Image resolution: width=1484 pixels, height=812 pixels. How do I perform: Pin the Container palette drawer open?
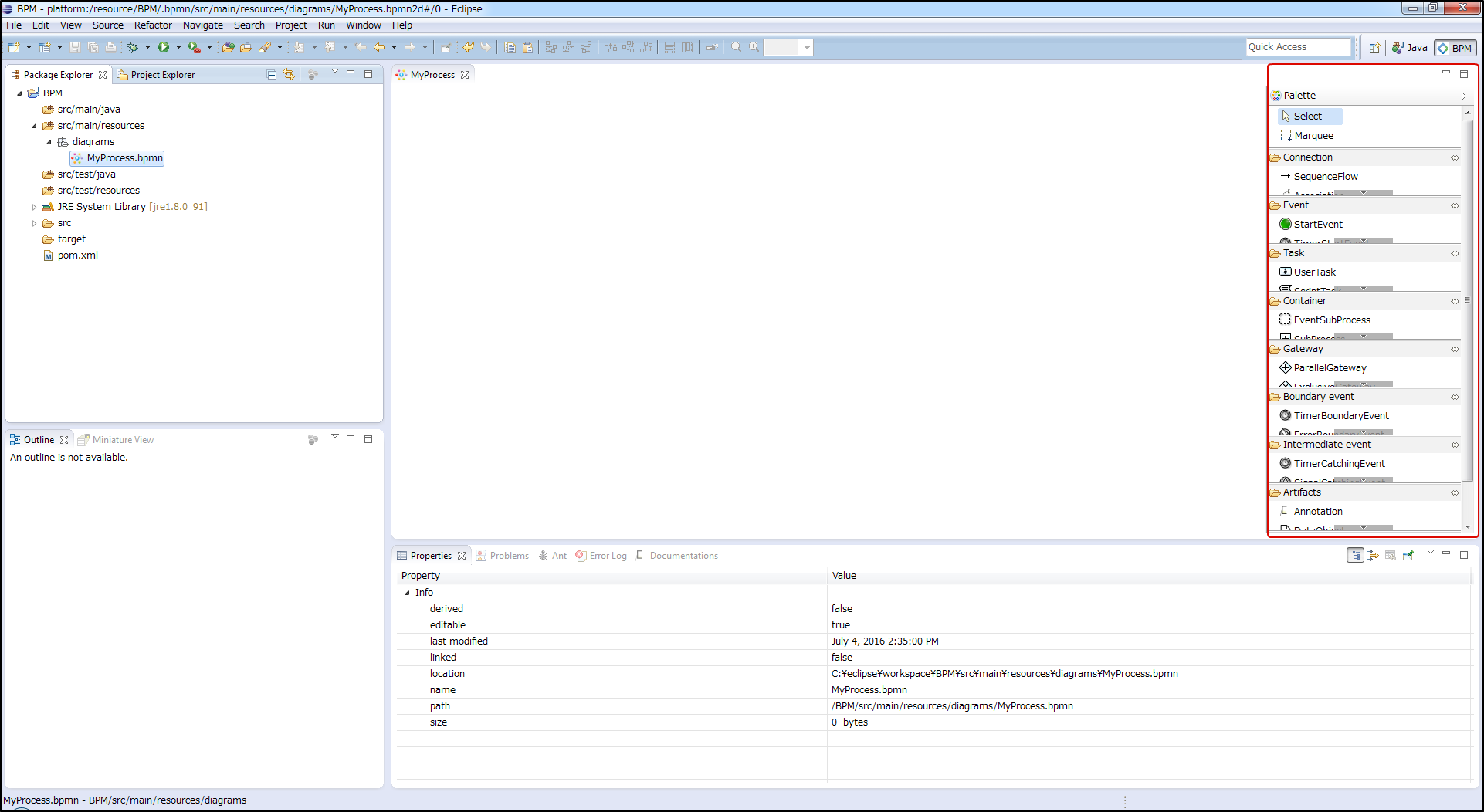pos(1455,301)
